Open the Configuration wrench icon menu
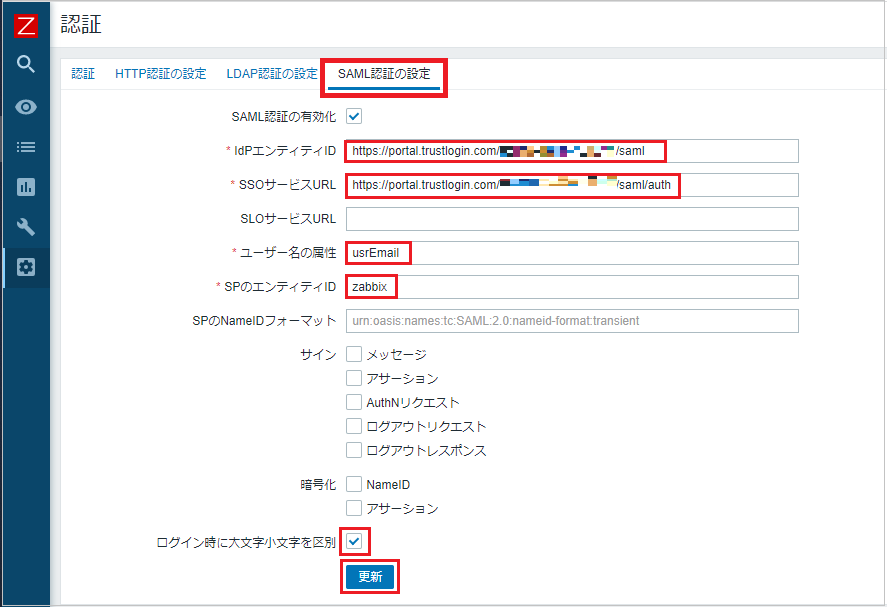 point(26,227)
